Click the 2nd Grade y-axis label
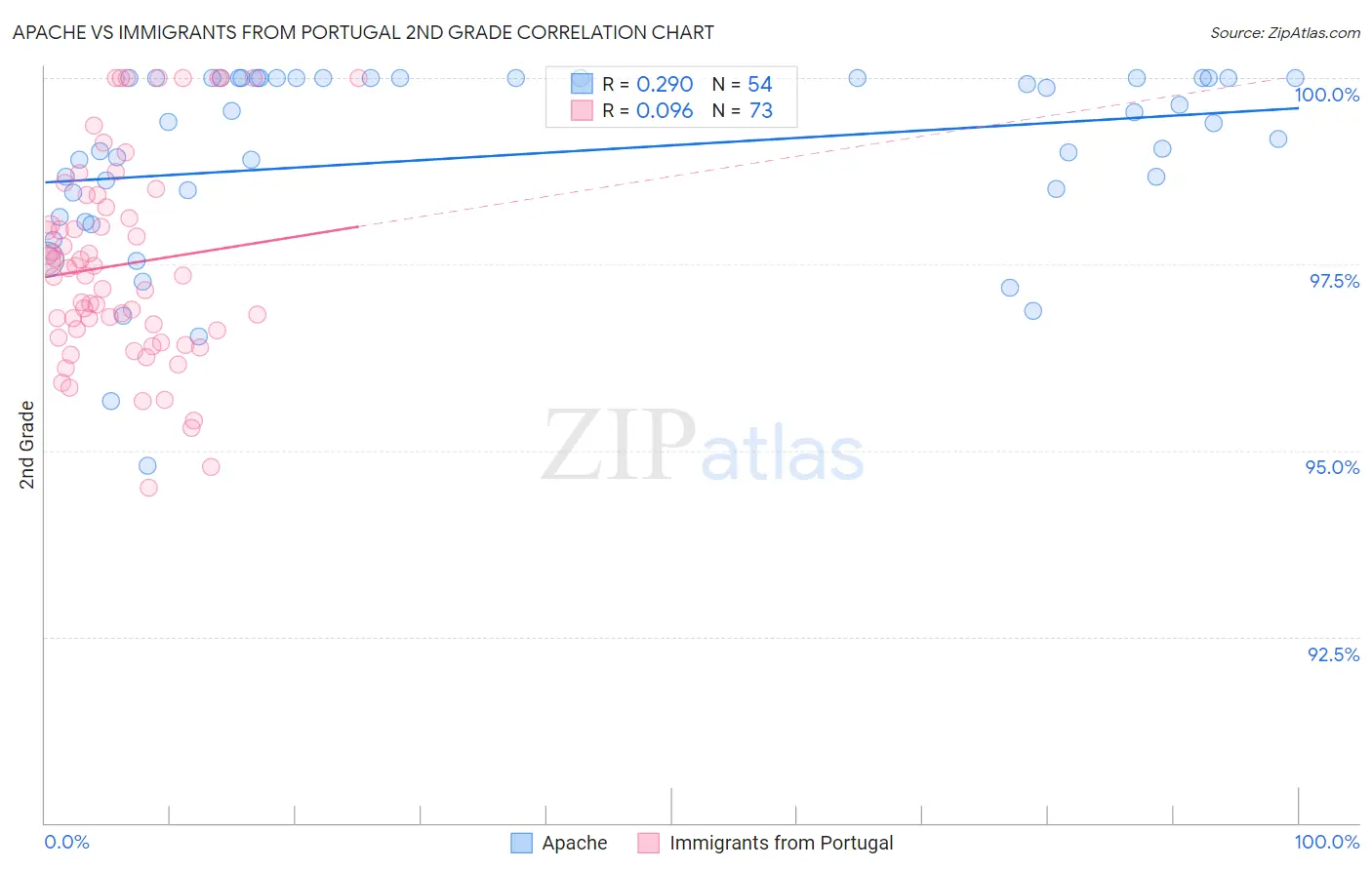This screenshot has width=1372, height=870. click(x=27, y=445)
